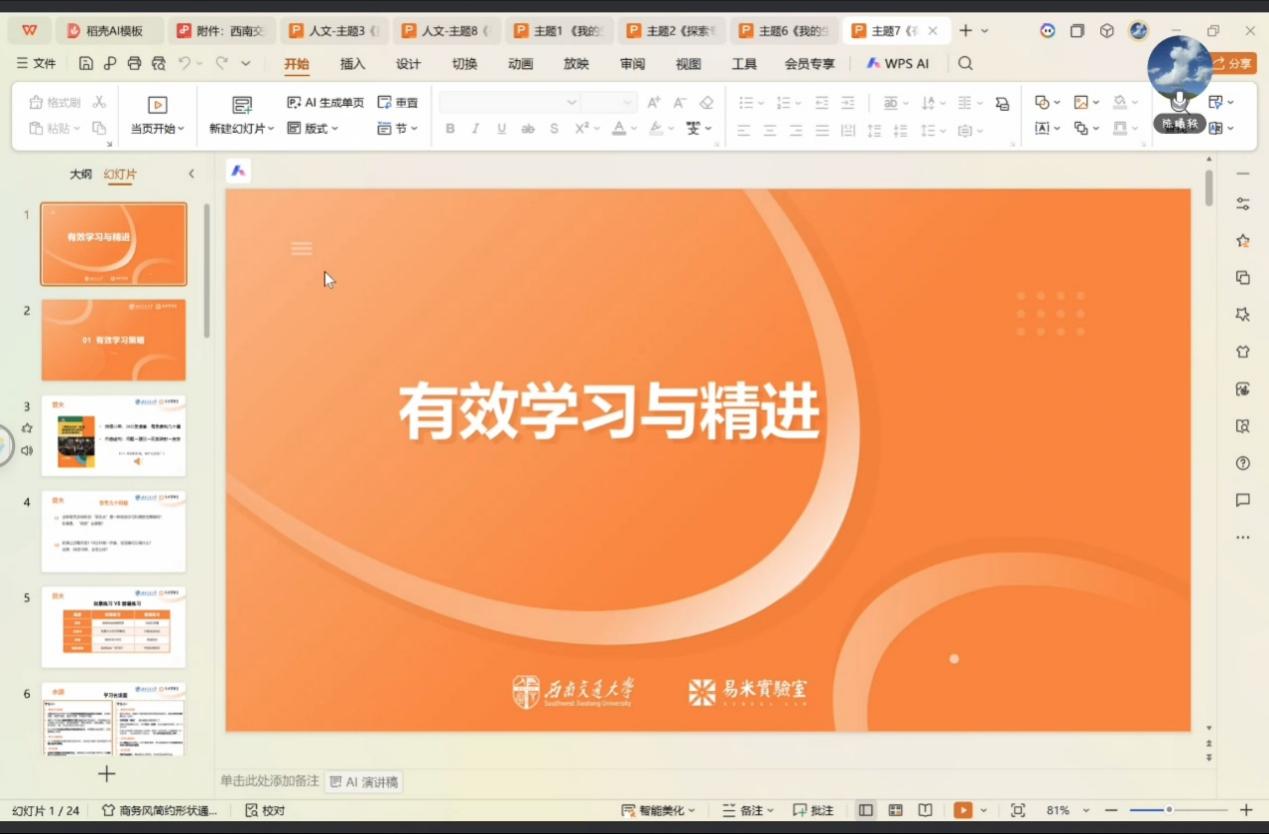Screen dimensions: 1269x834
Task: Select slide 2 thumbnail 01 有效学习策略
Action: coord(113,340)
